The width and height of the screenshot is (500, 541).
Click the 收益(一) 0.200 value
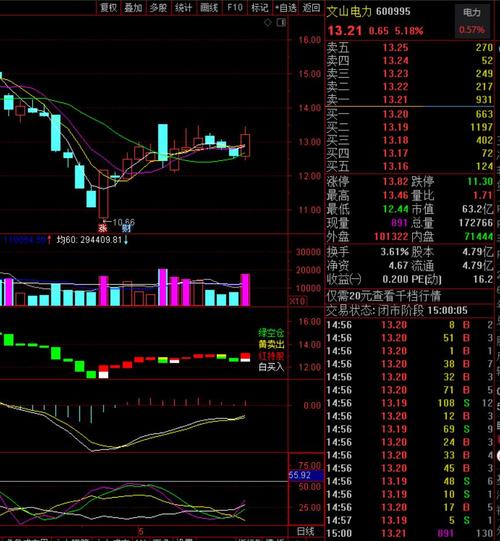(x=395, y=279)
